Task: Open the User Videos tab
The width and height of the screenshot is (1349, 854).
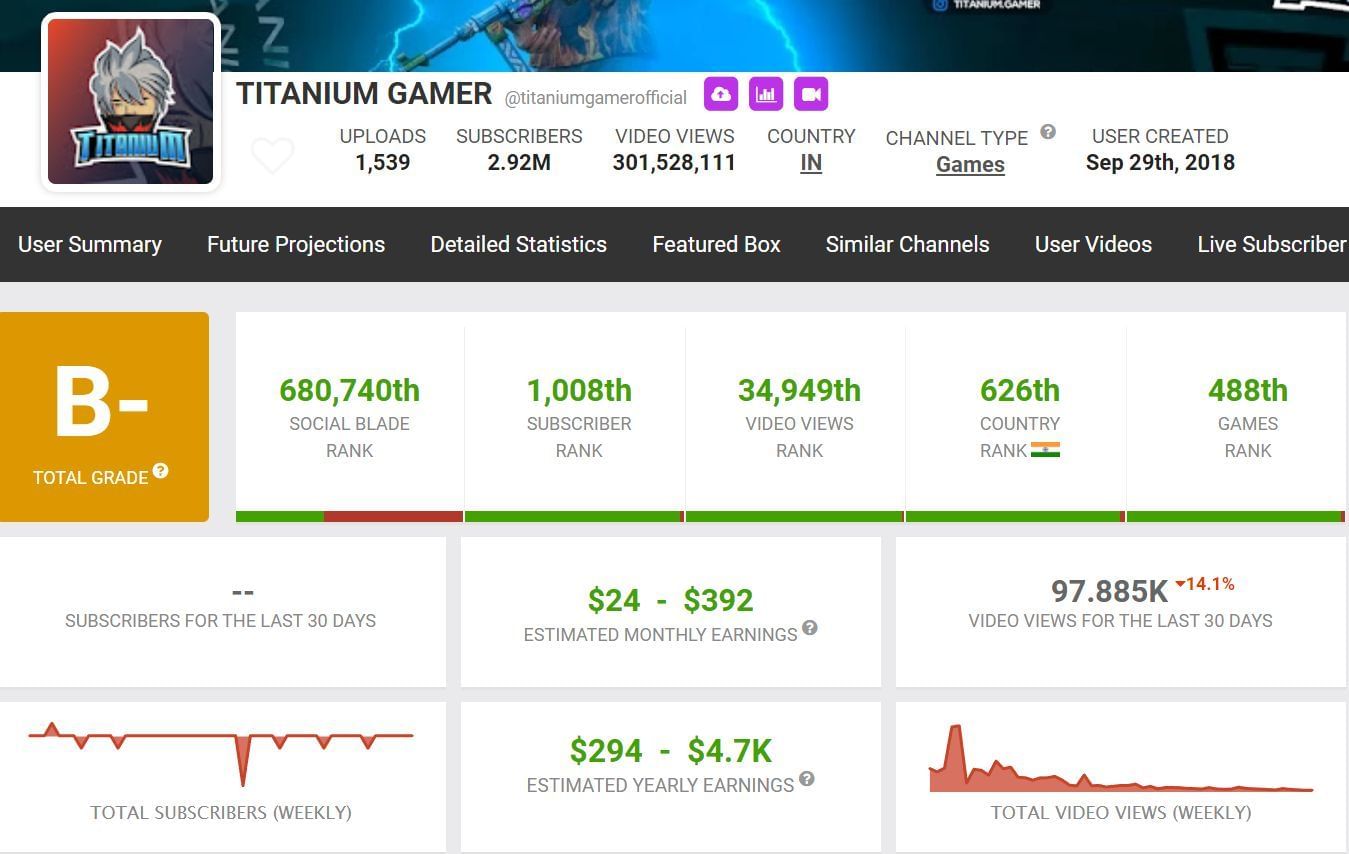Action: pos(1093,245)
